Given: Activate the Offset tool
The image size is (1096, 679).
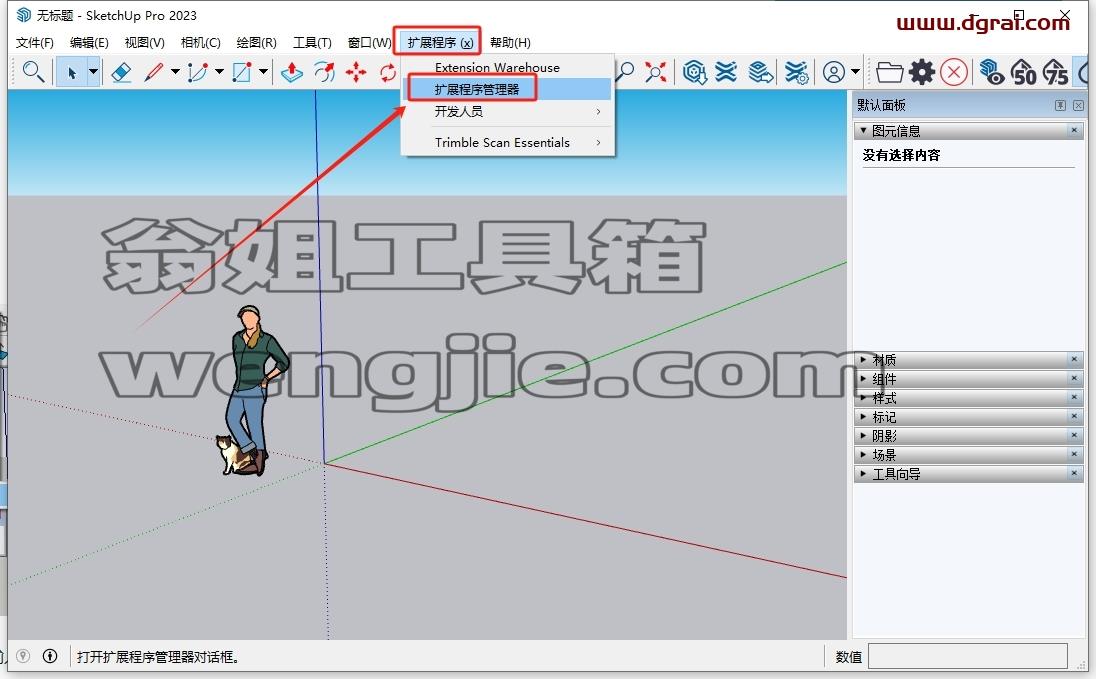Looking at the screenshot, I should coord(324,72).
